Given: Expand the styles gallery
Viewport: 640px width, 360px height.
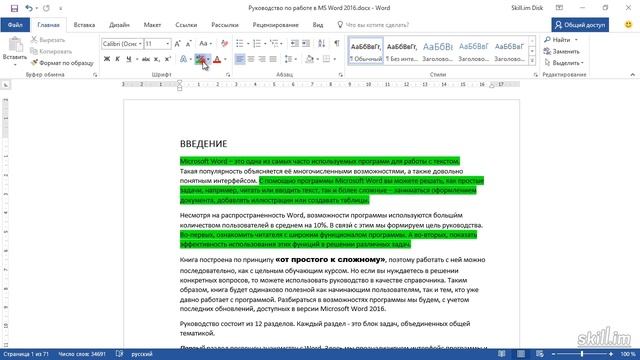Looking at the screenshot, I should 532,61.
